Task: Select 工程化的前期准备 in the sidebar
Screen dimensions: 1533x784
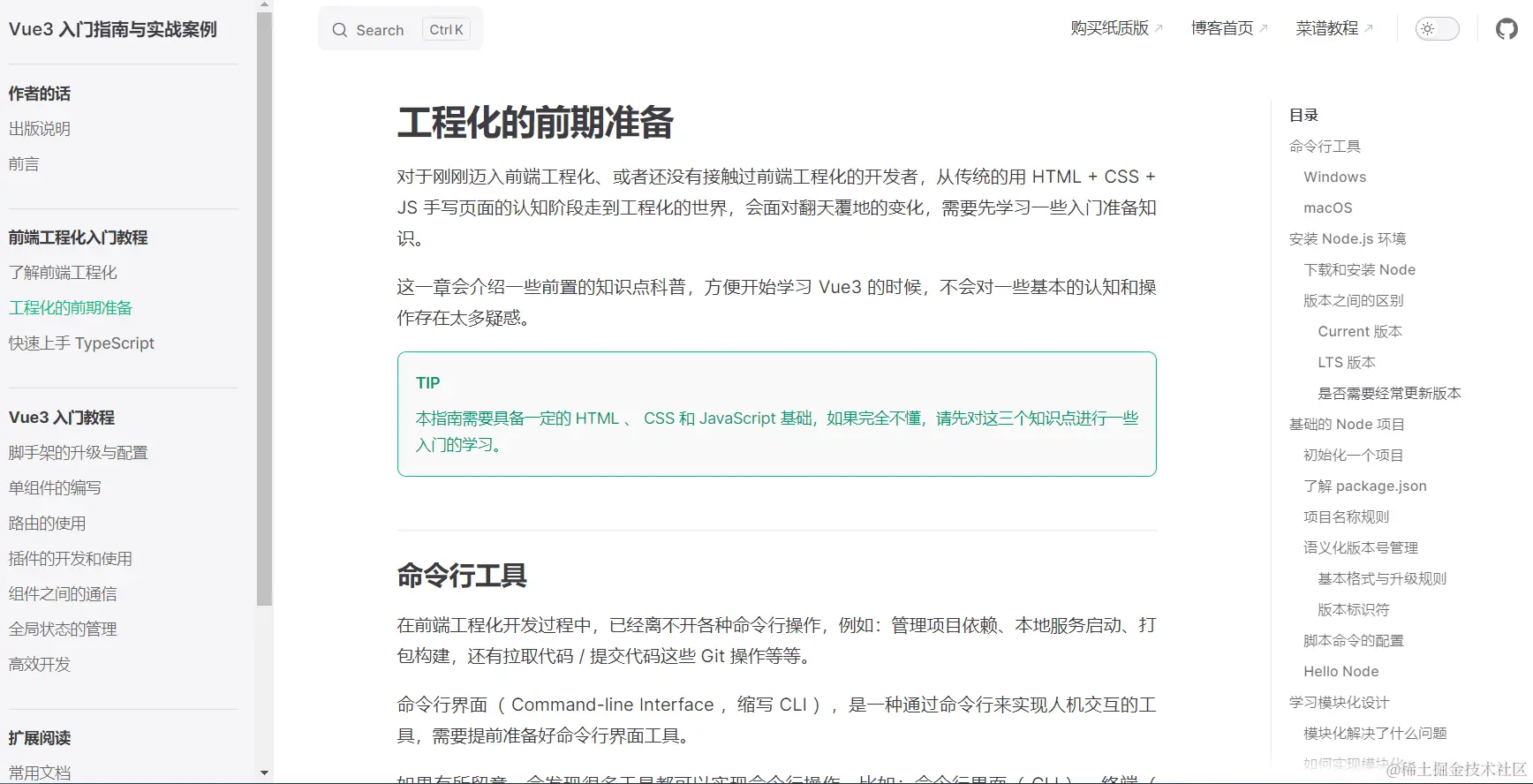Action: [71, 308]
